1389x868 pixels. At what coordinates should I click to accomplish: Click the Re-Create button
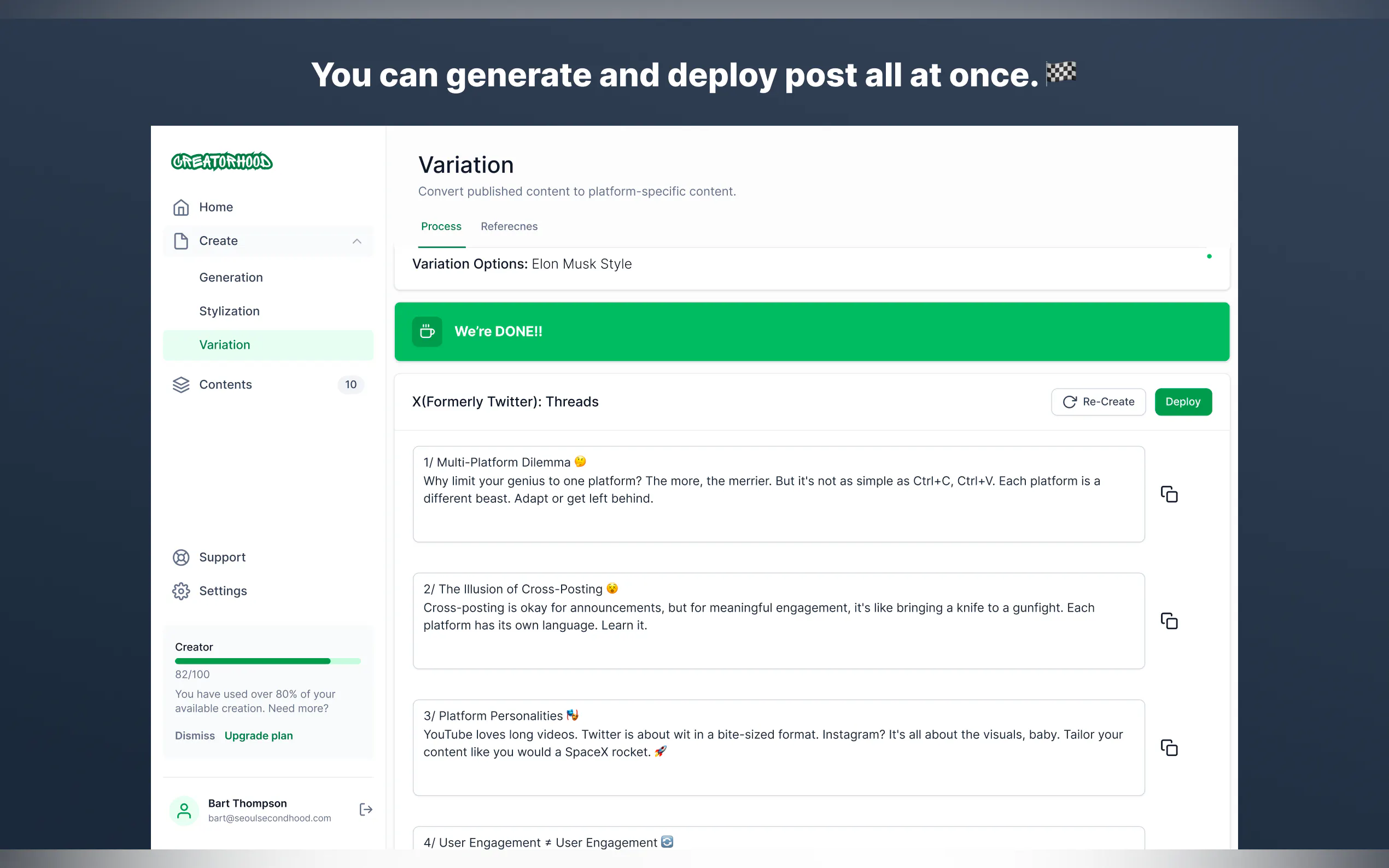(1098, 402)
